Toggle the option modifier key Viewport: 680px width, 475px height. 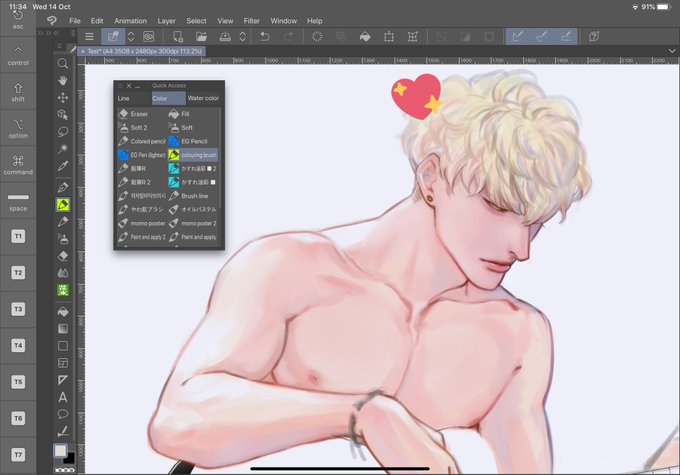tap(18, 128)
